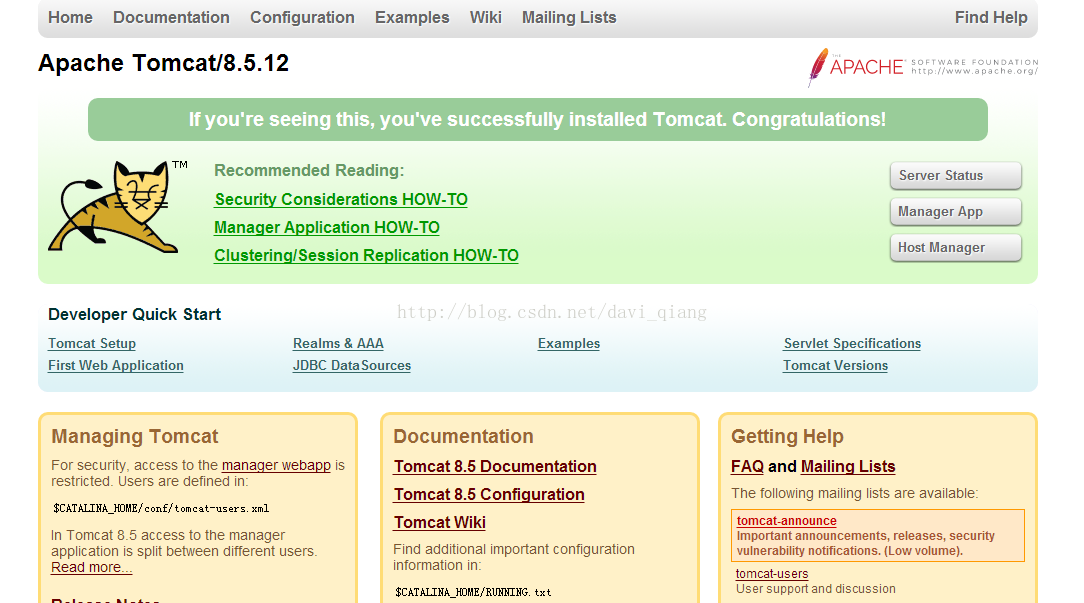Click the Developer Quick Start heading
This screenshot has height=603, width=1084.
coord(134,315)
